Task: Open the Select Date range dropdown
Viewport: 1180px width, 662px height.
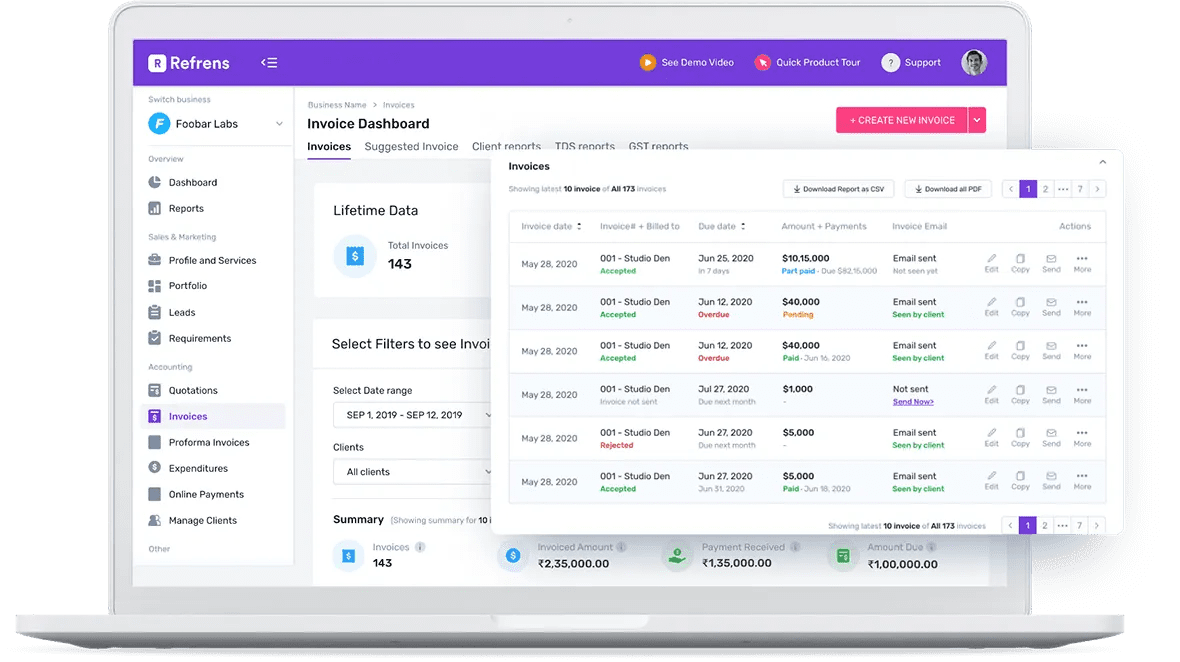Action: coord(414,415)
